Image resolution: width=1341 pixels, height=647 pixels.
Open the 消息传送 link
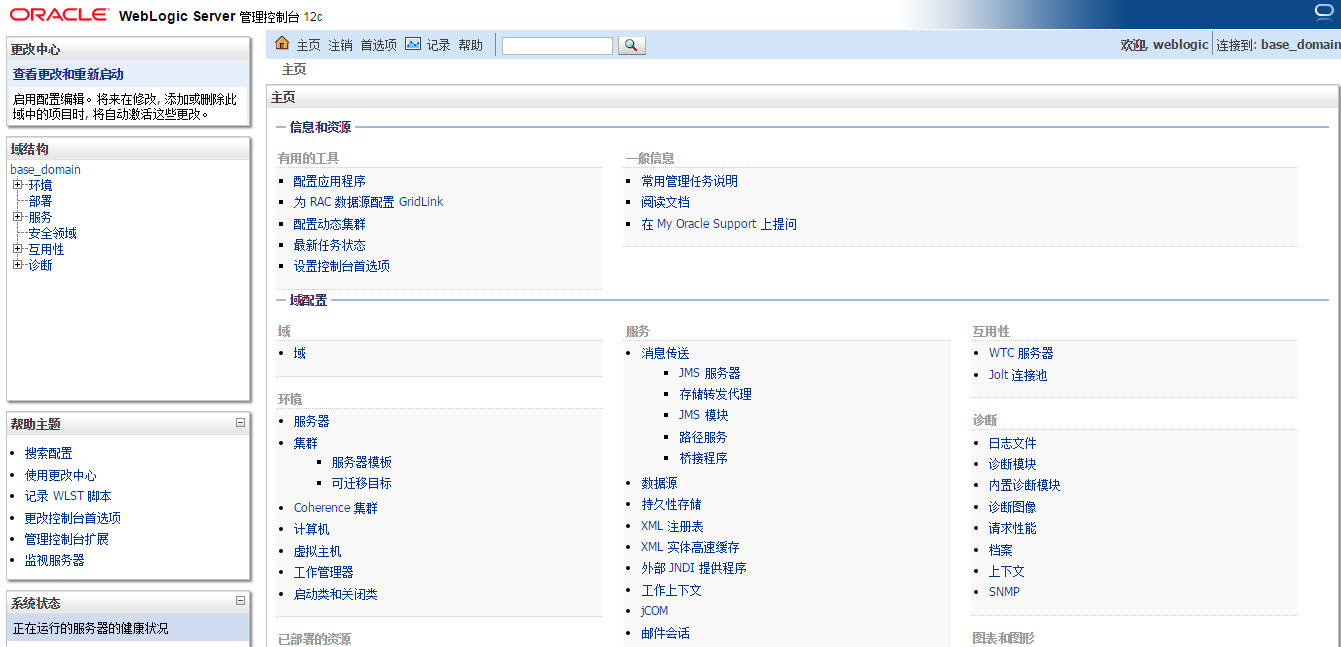tap(665, 353)
